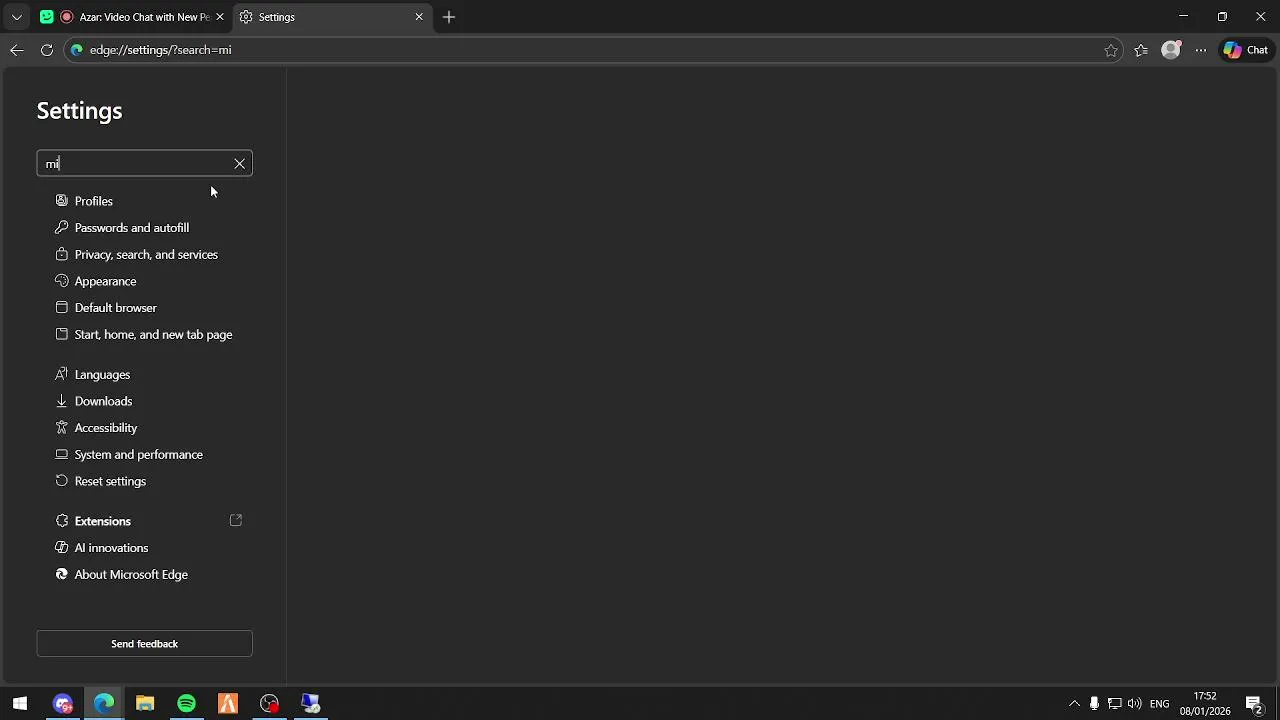Image resolution: width=1280 pixels, height=720 pixels.
Task: Open the blue monitor app on taskbar
Action: 311,704
